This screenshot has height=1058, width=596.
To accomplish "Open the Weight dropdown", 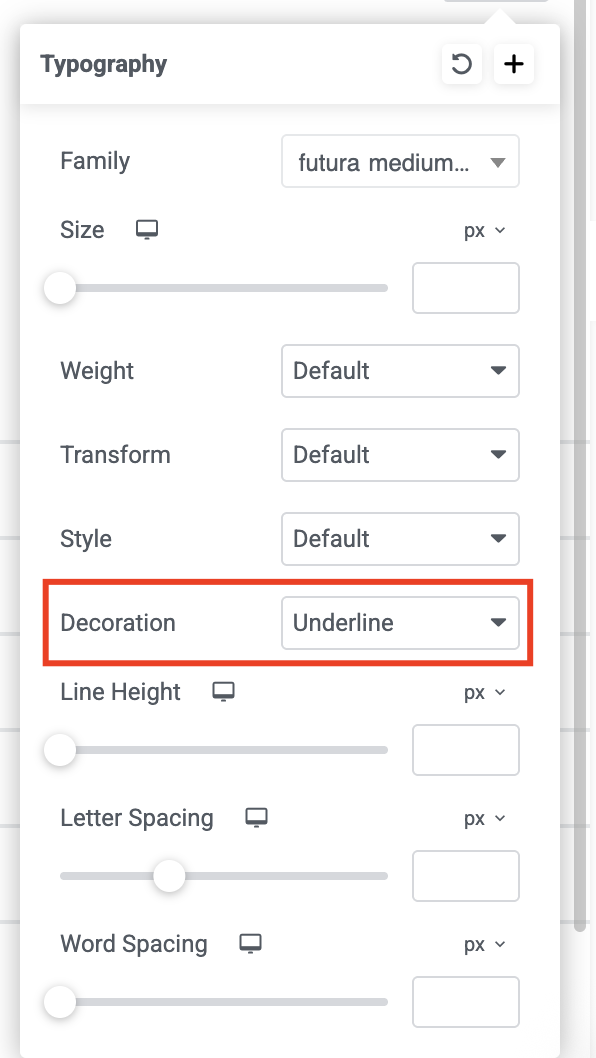I will tap(400, 370).
